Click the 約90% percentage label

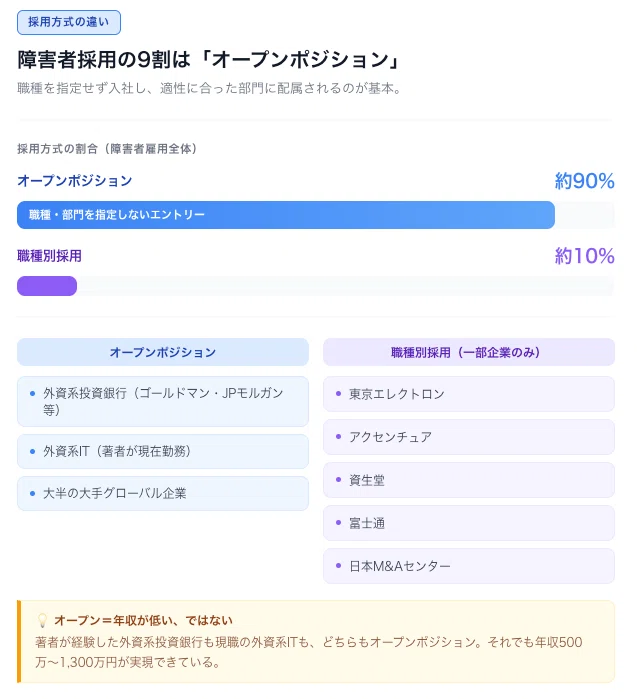pyautogui.click(x=584, y=181)
